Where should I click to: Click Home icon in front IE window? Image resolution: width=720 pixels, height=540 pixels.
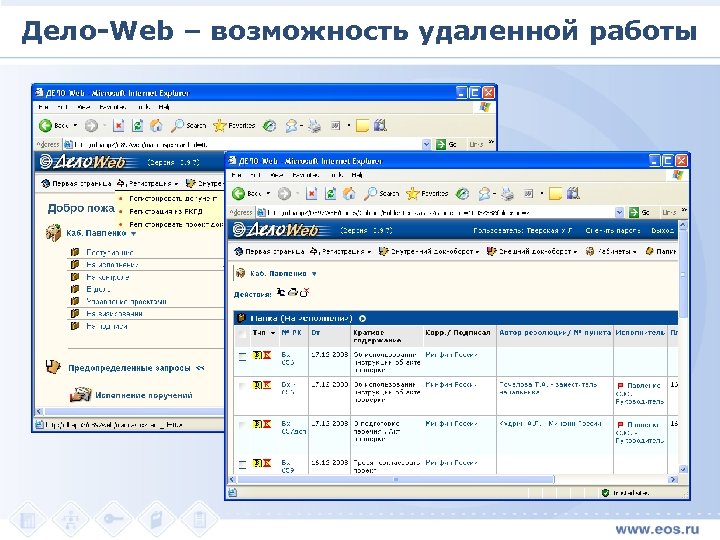pyautogui.click(x=349, y=193)
